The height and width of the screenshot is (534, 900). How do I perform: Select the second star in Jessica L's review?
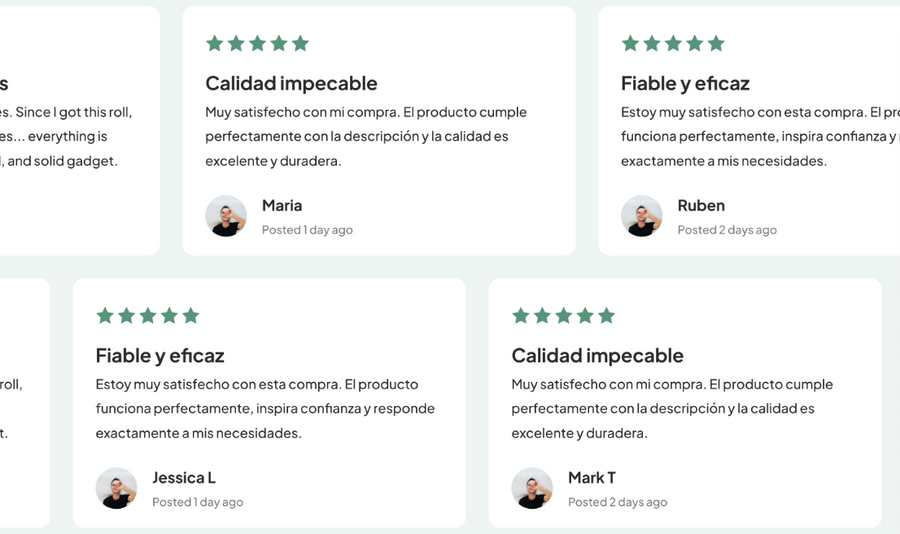126,316
